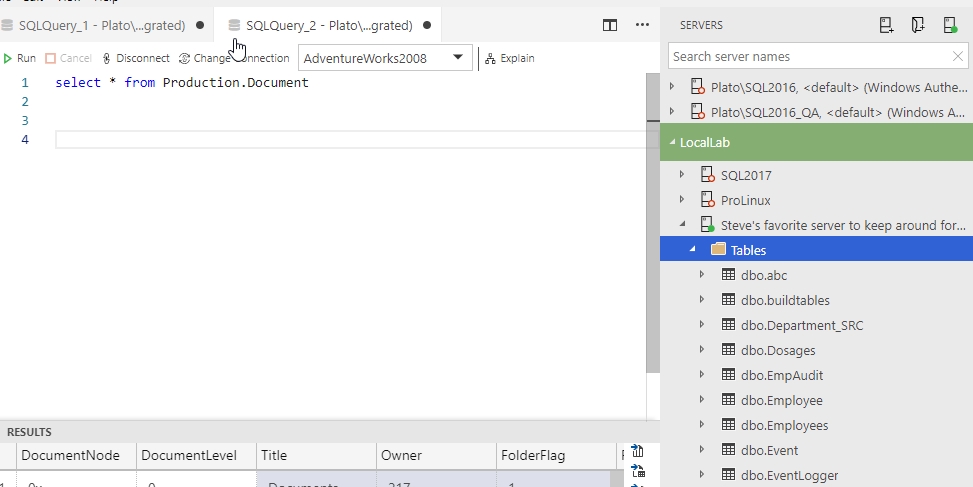The image size is (973, 487).
Task: Click the Plato\SQL2016_QA server icon
Action: [x=697, y=112]
